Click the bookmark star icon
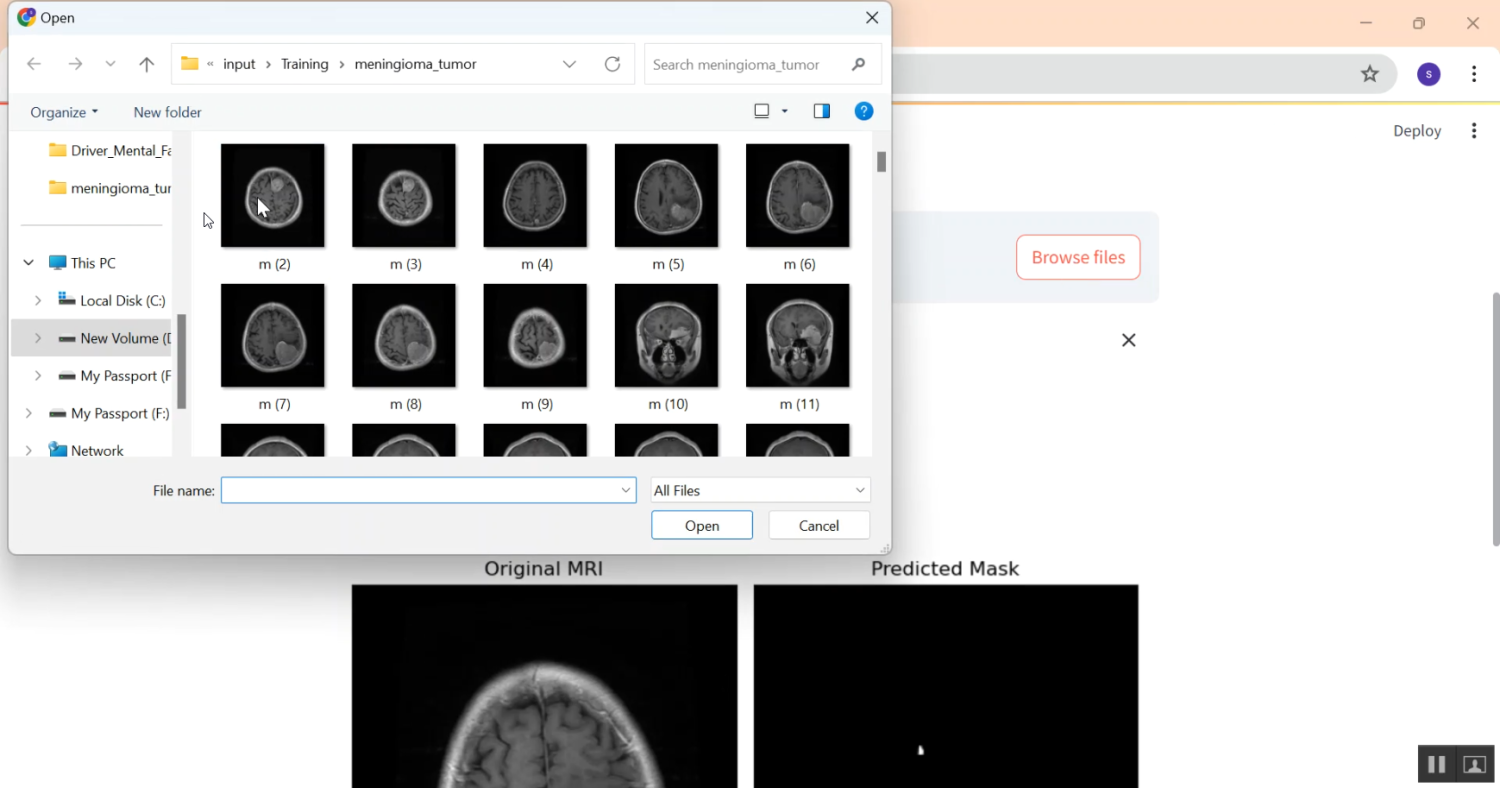Image resolution: width=1500 pixels, height=788 pixels. pos(1370,74)
